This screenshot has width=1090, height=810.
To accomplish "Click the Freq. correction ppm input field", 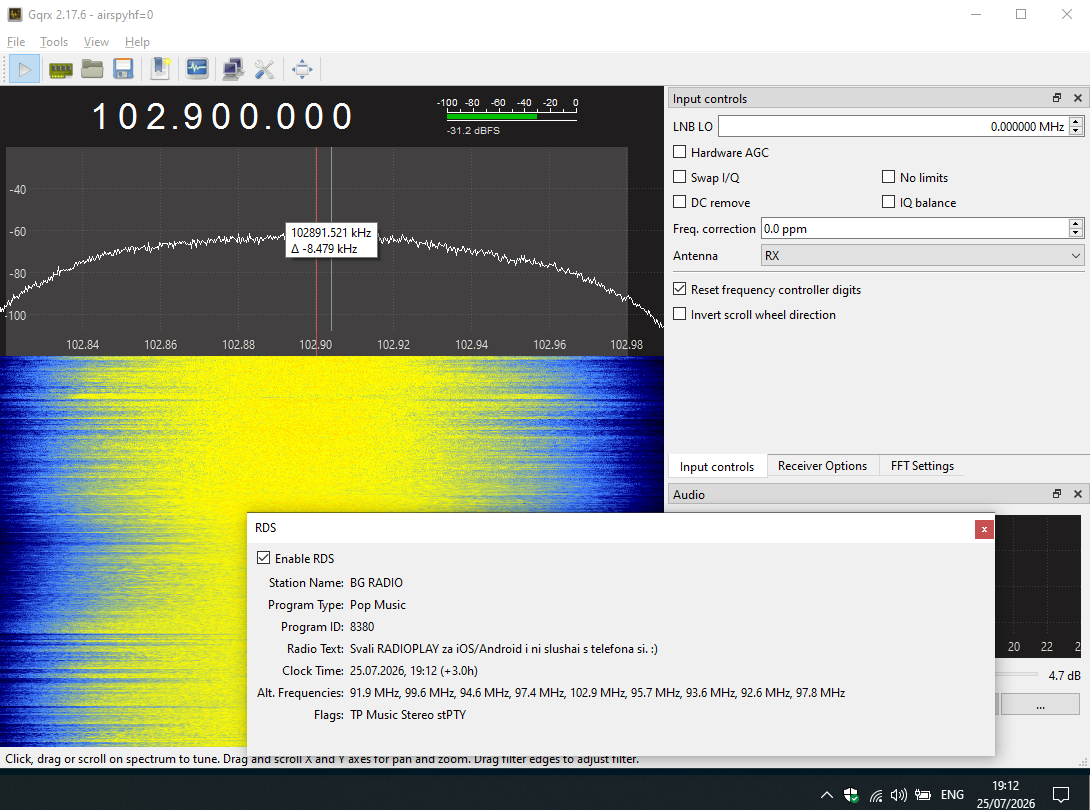I will point(915,229).
